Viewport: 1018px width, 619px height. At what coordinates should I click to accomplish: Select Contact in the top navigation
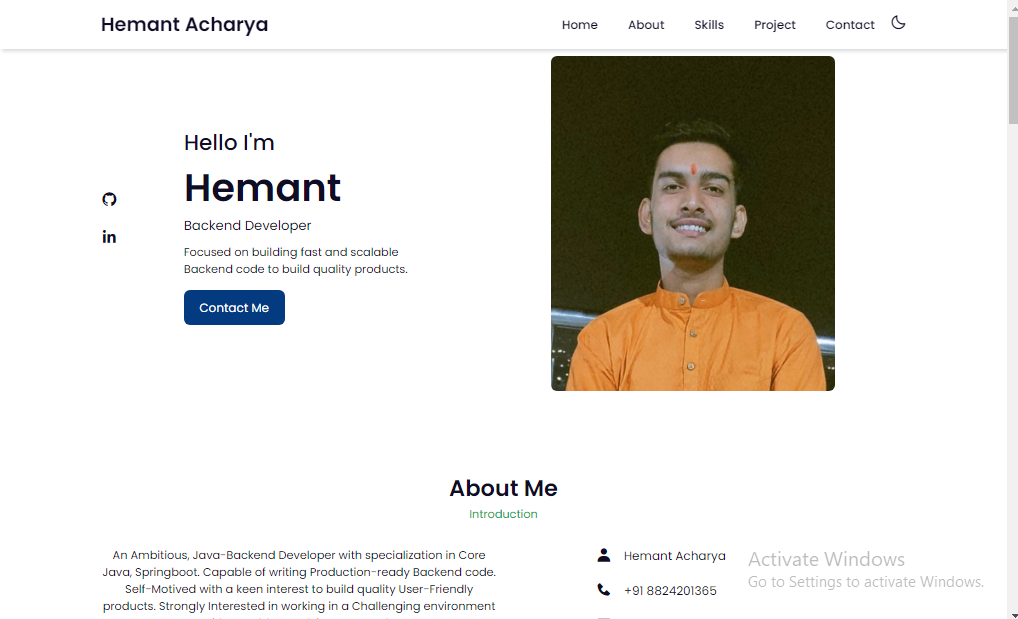pyautogui.click(x=850, y=25)
